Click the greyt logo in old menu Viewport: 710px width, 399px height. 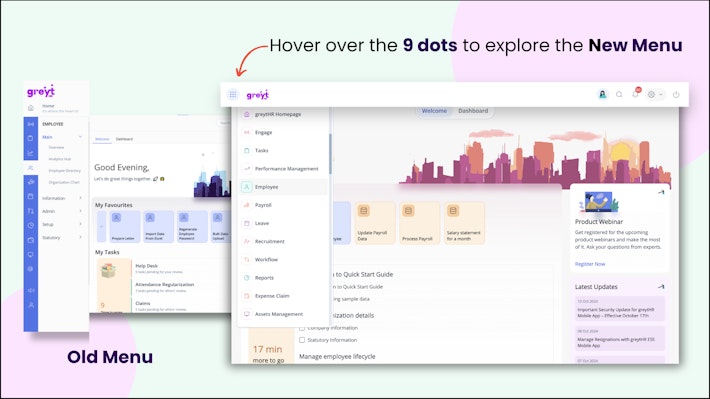(41, 91)
